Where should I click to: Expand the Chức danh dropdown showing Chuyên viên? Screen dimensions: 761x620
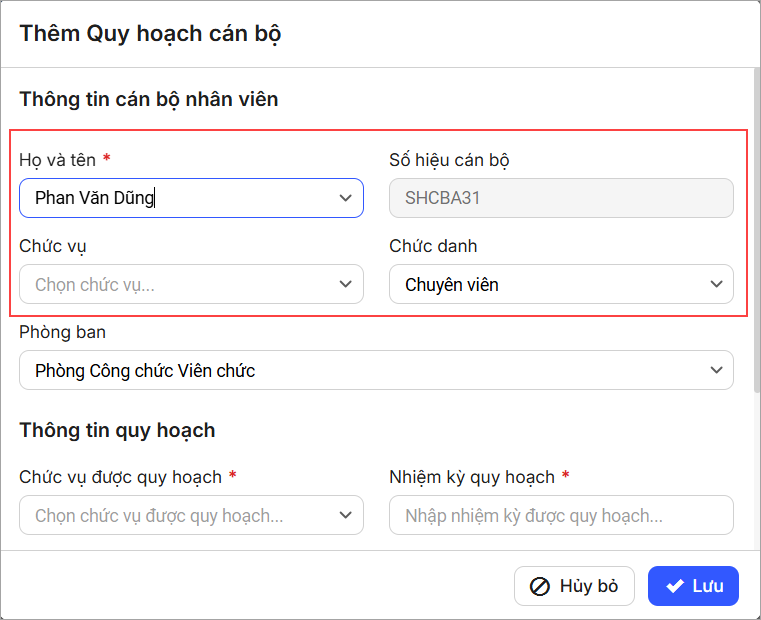click(x=550, y=284)
